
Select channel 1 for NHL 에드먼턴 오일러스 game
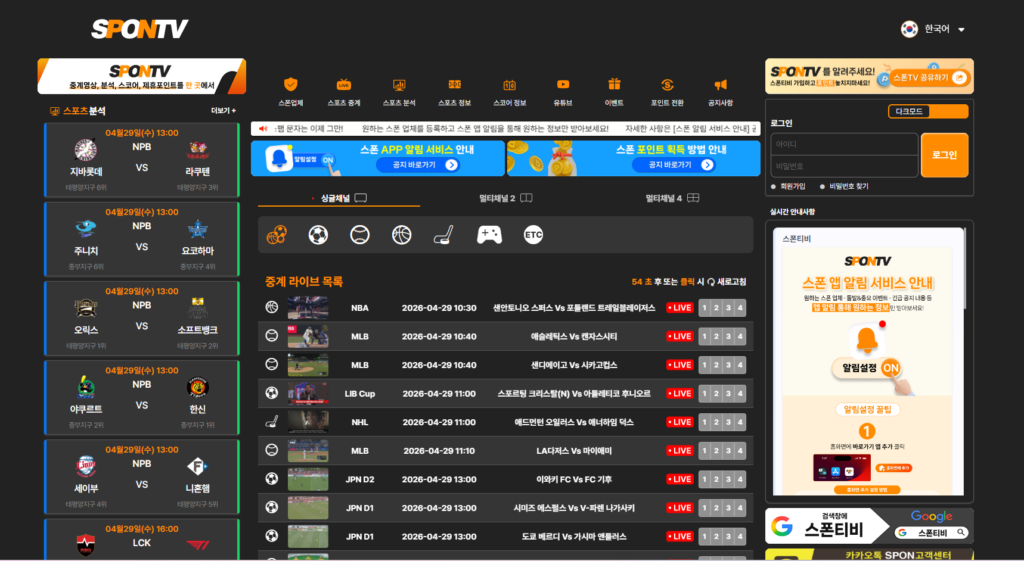705,422
